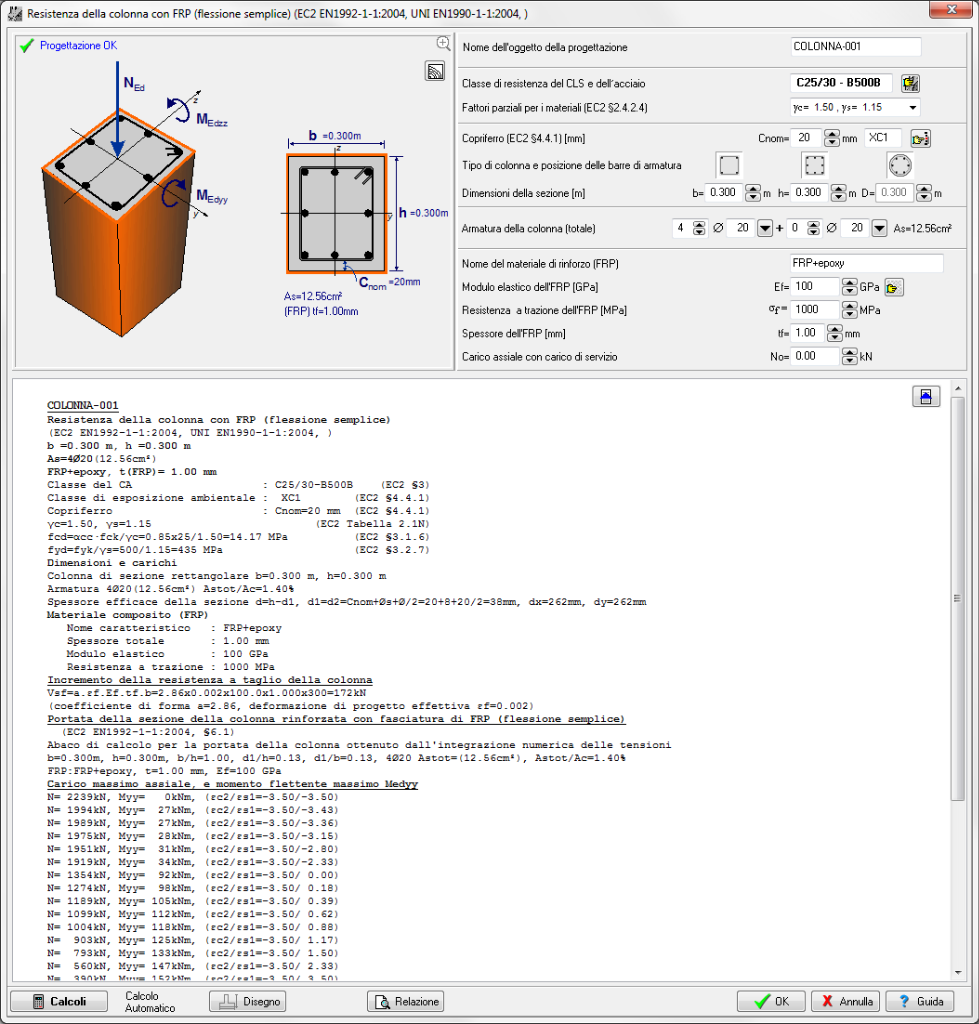
Task: Click the FRP+epoxy material name field
Action: [x=867, y=264]
